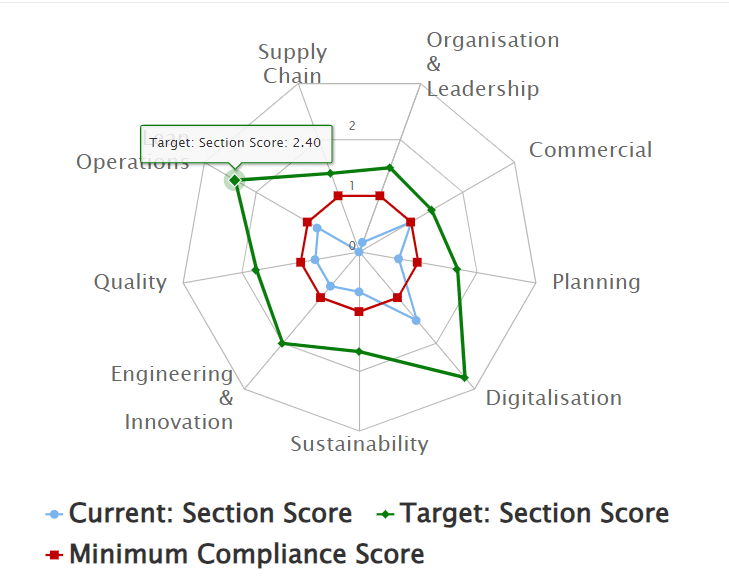Click the Quality axis label
Image resolution: width=729 pixels, height=588 pixels.
130,282
